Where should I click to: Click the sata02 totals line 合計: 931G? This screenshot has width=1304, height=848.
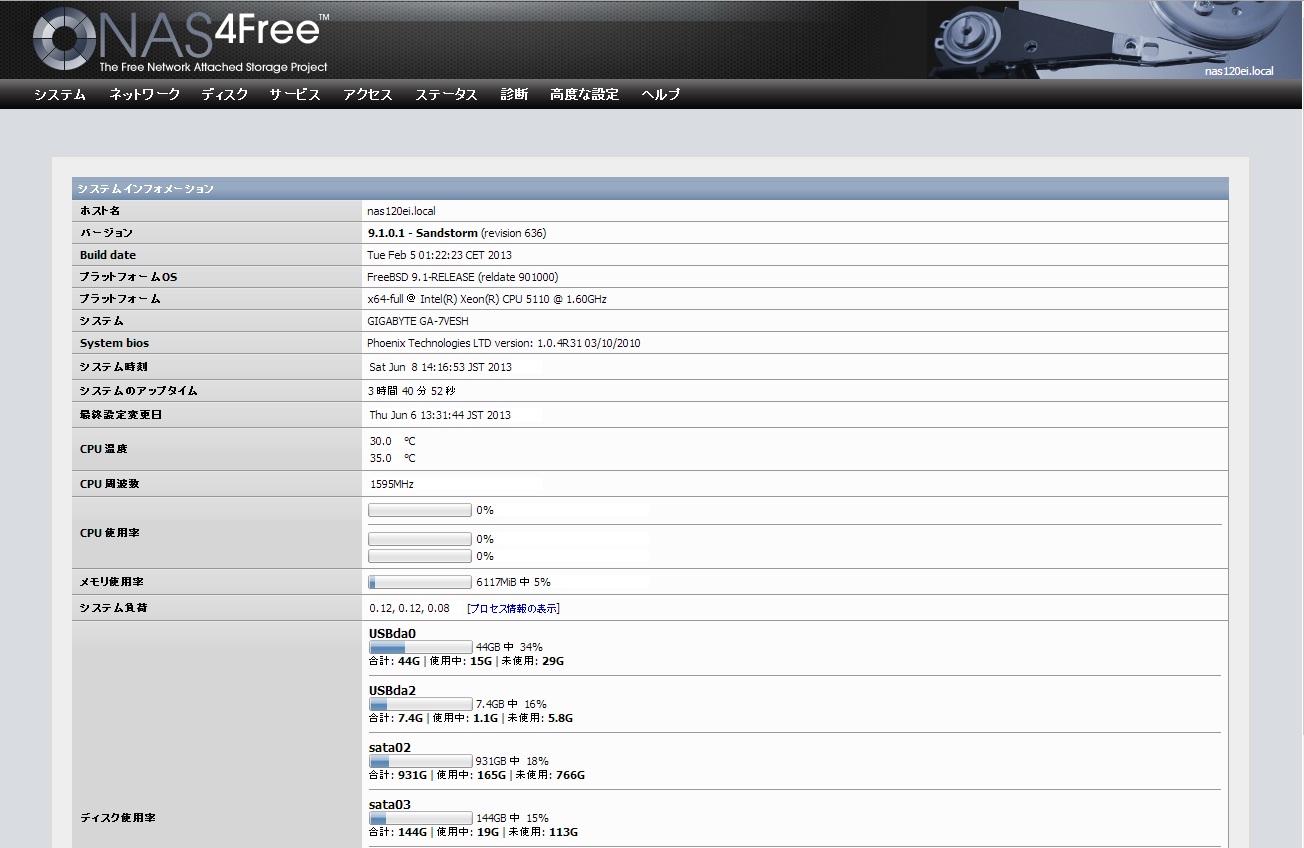tap(477, 775)
